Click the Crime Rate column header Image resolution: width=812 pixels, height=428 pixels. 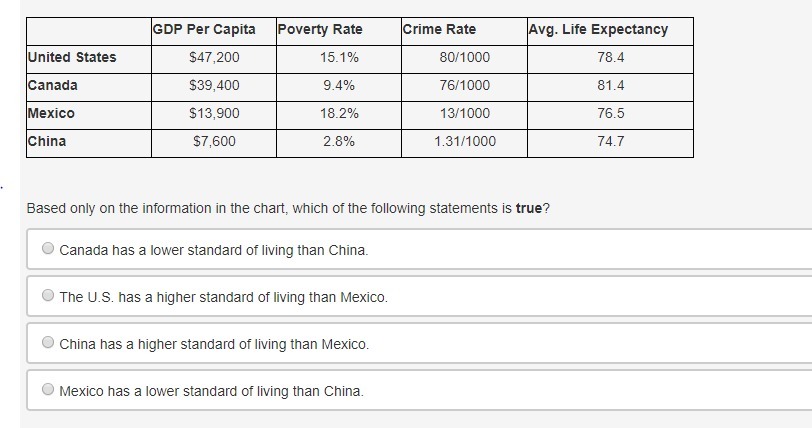click(440, 29)
